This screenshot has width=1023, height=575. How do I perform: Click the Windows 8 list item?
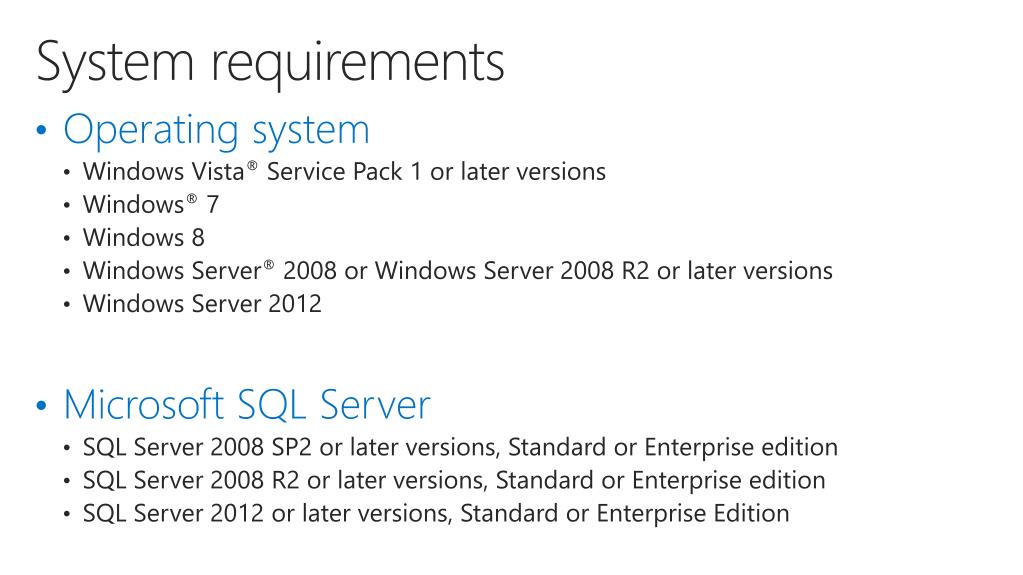[x=144, y=238]
